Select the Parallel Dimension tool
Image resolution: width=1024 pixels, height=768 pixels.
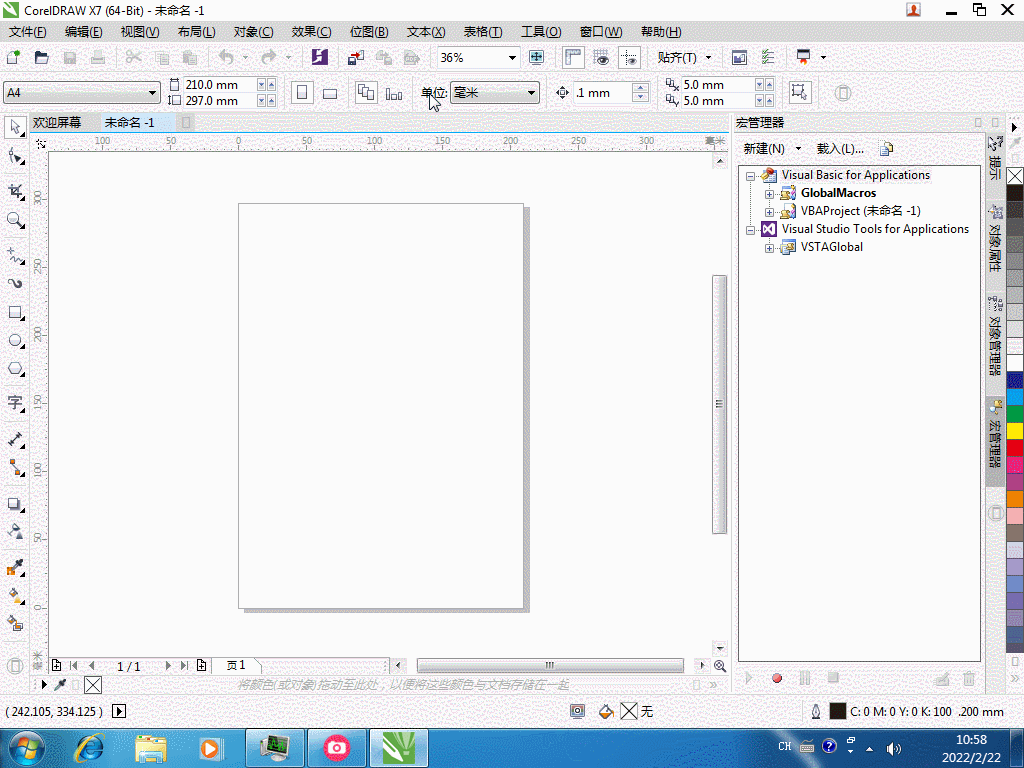click(x=15, y=439)
